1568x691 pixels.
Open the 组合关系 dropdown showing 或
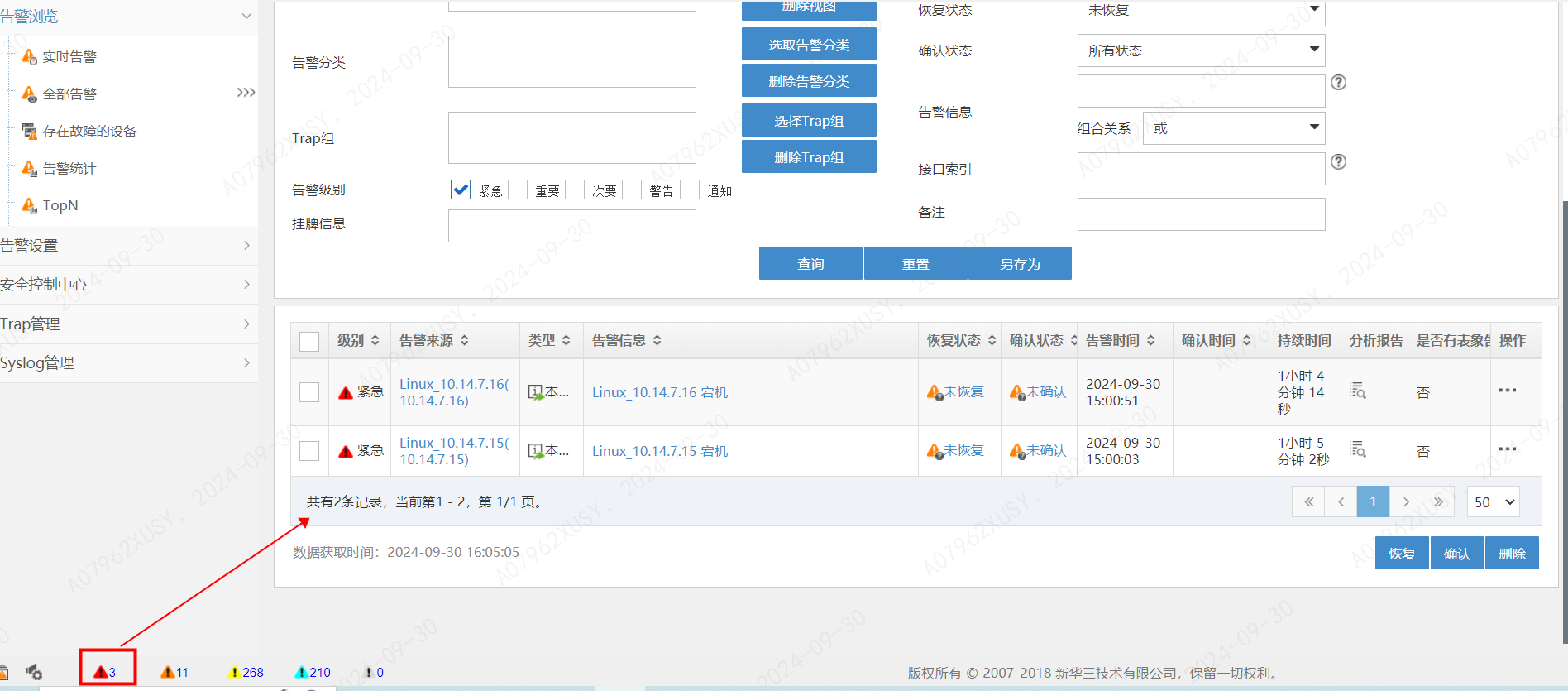point(1234,128)
